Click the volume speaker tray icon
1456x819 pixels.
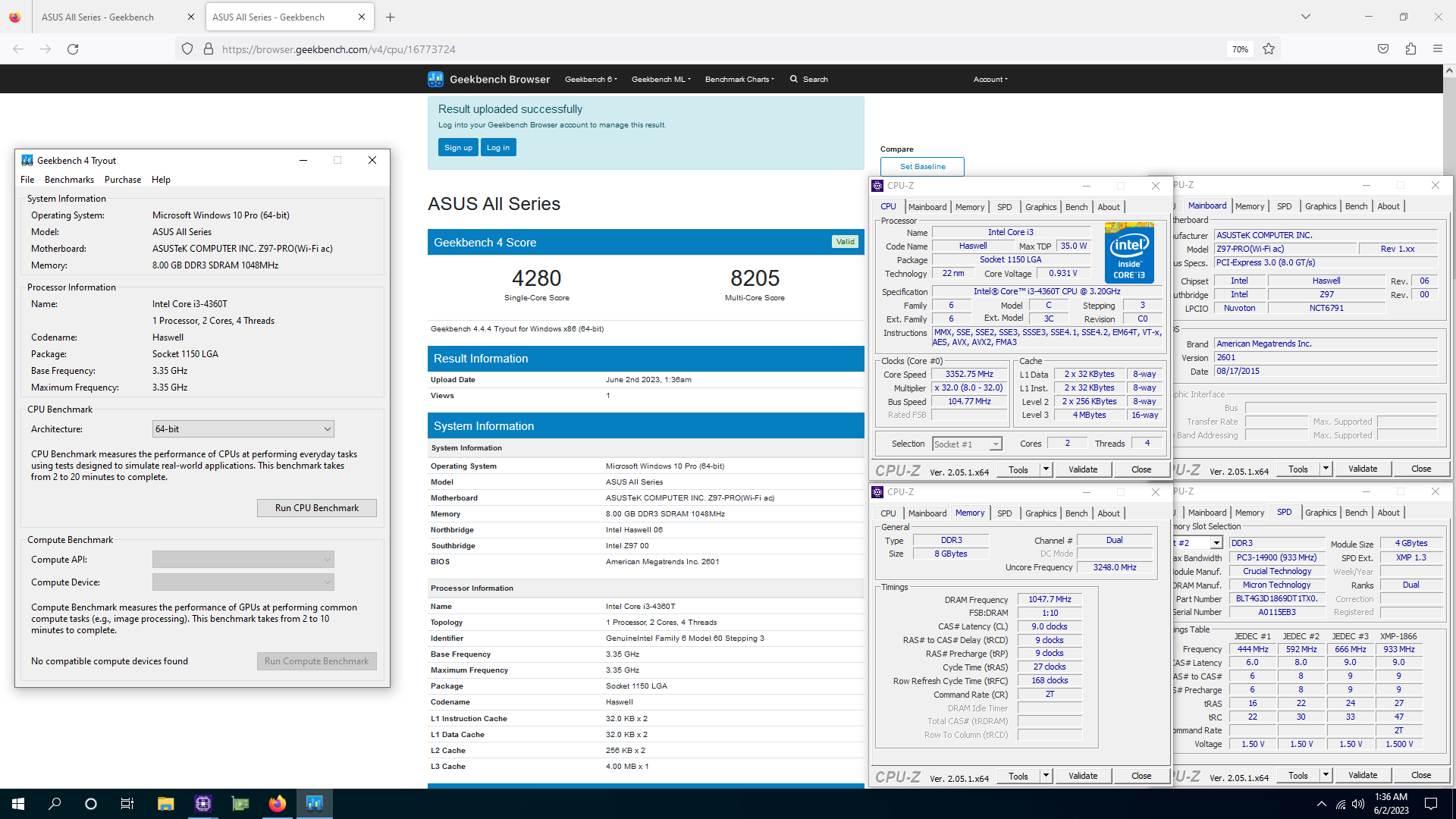[x=1358, y=804]
